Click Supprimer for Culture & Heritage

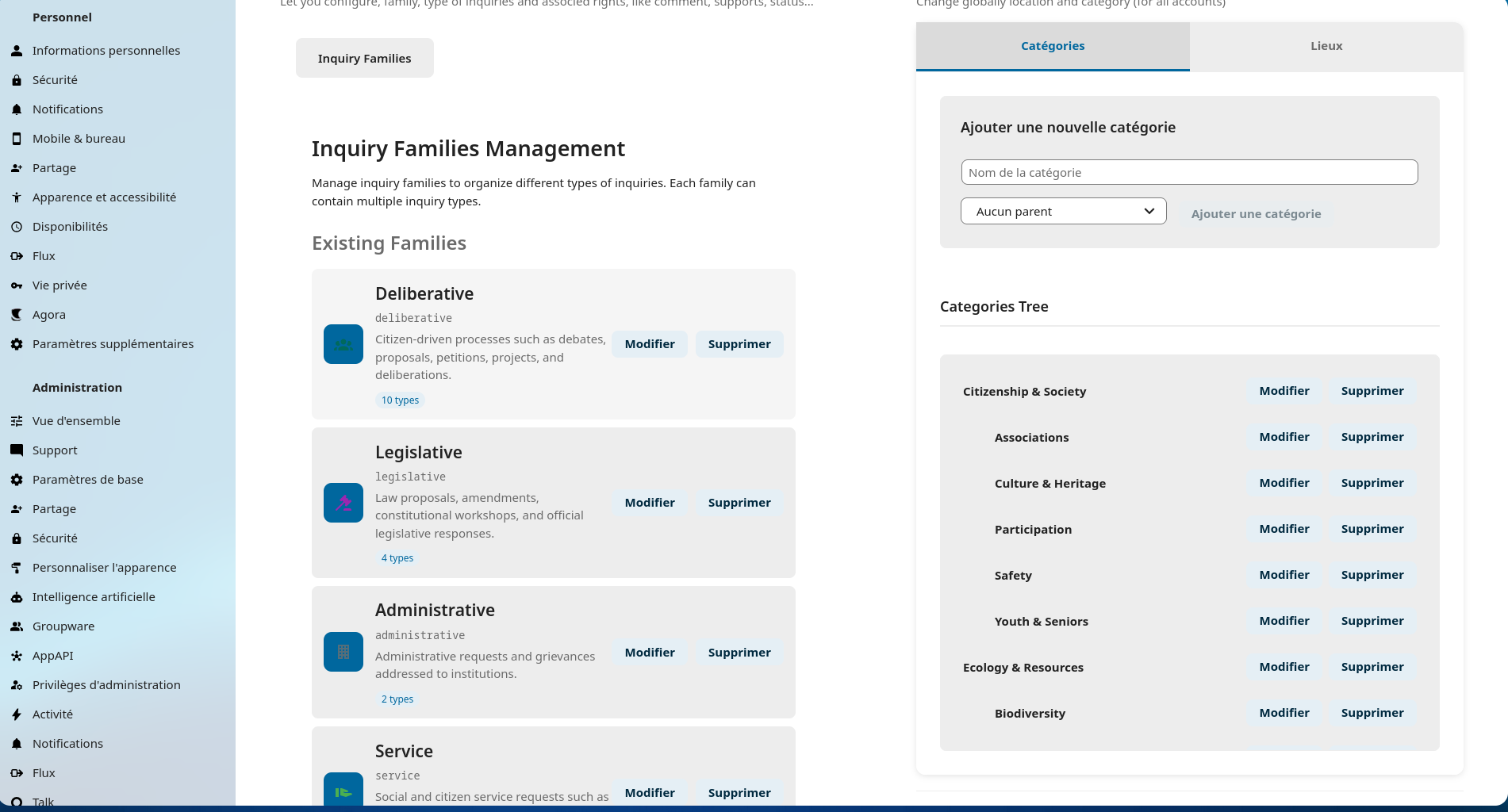pos(1372,483)
